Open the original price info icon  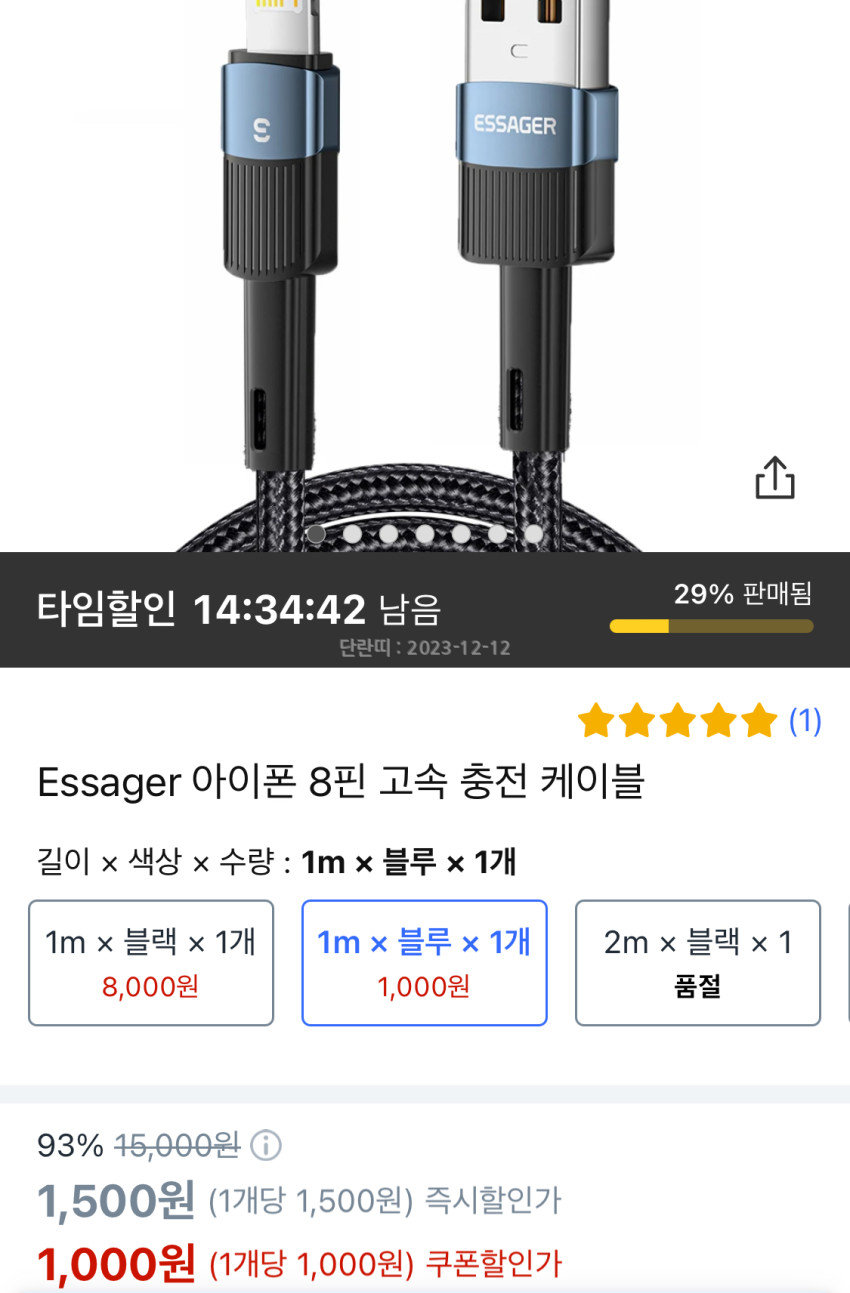[265, 1145]
